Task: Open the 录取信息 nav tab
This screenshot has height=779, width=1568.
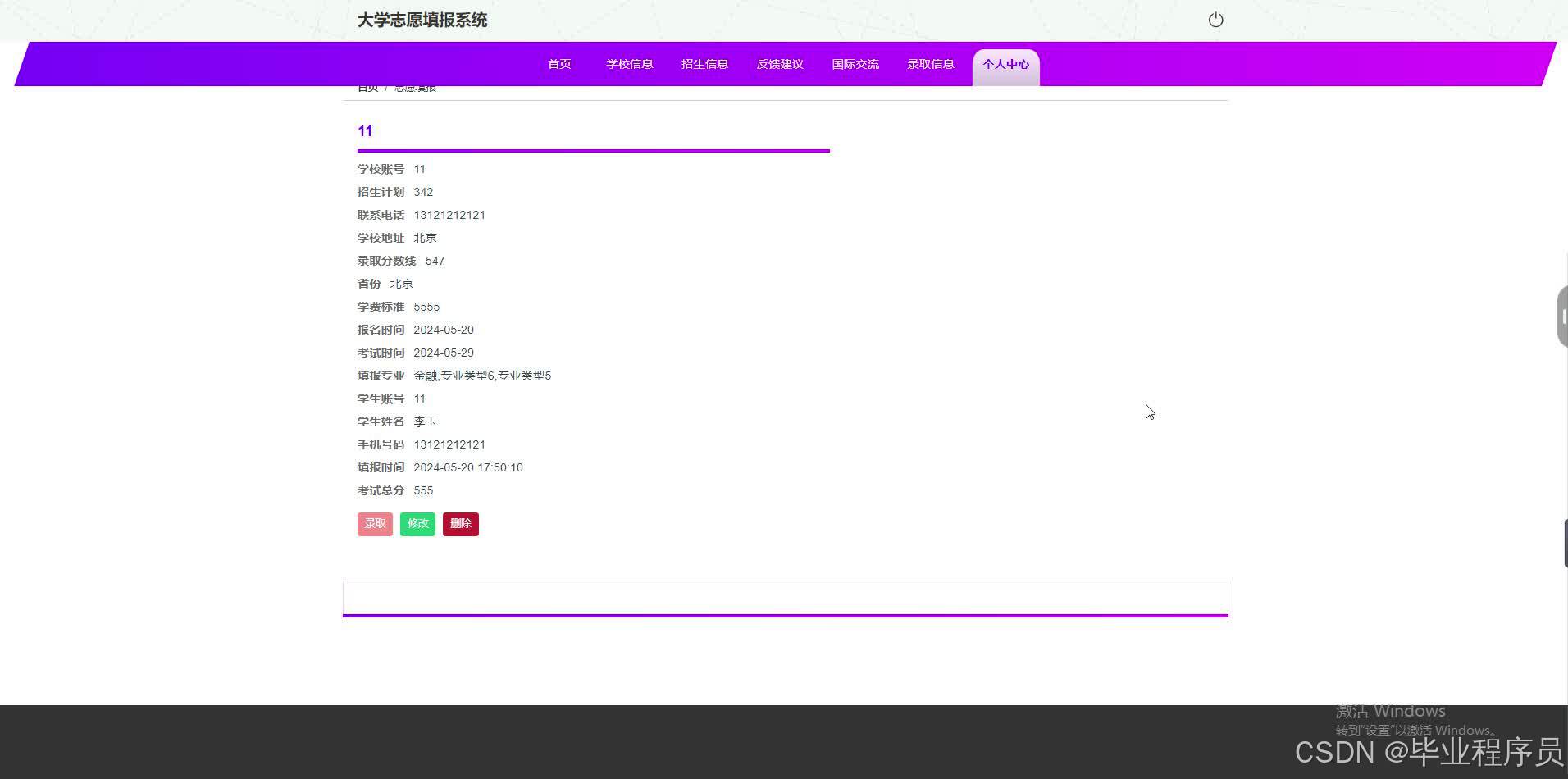Action: click(x=931, y=64)
